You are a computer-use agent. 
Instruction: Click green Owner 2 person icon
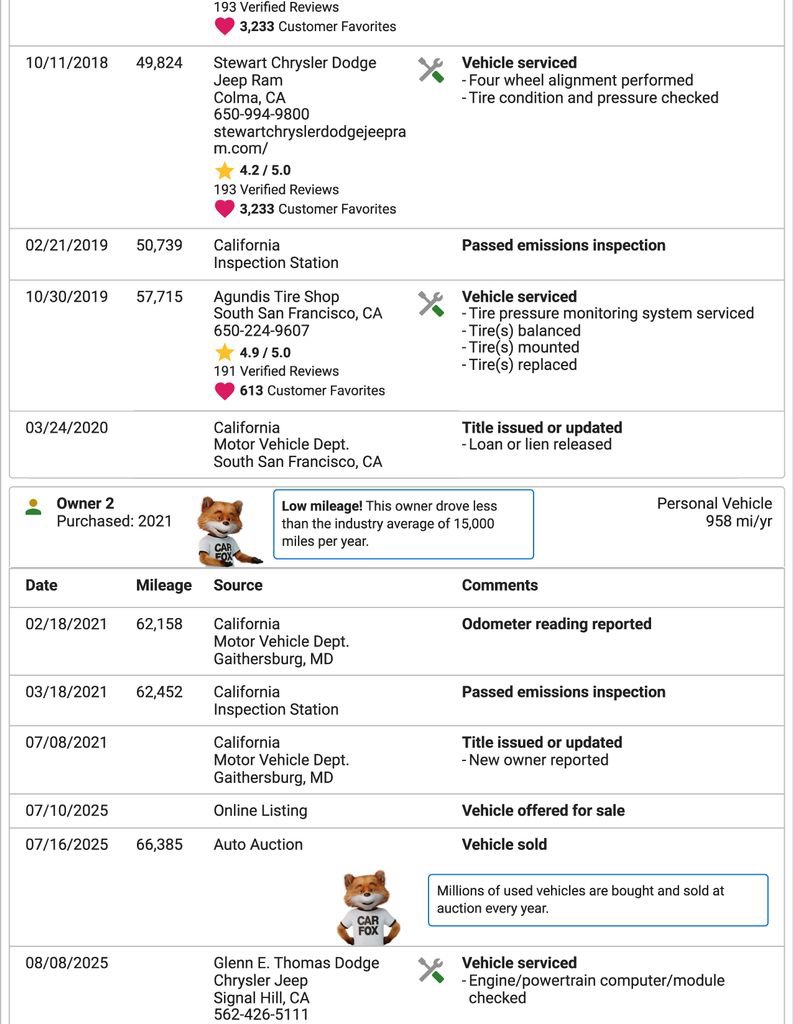click(x=33, y=507)
